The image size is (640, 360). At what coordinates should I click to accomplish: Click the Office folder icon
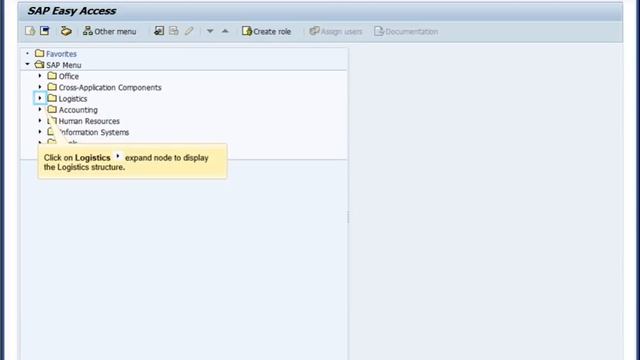[x=52, y=76]
